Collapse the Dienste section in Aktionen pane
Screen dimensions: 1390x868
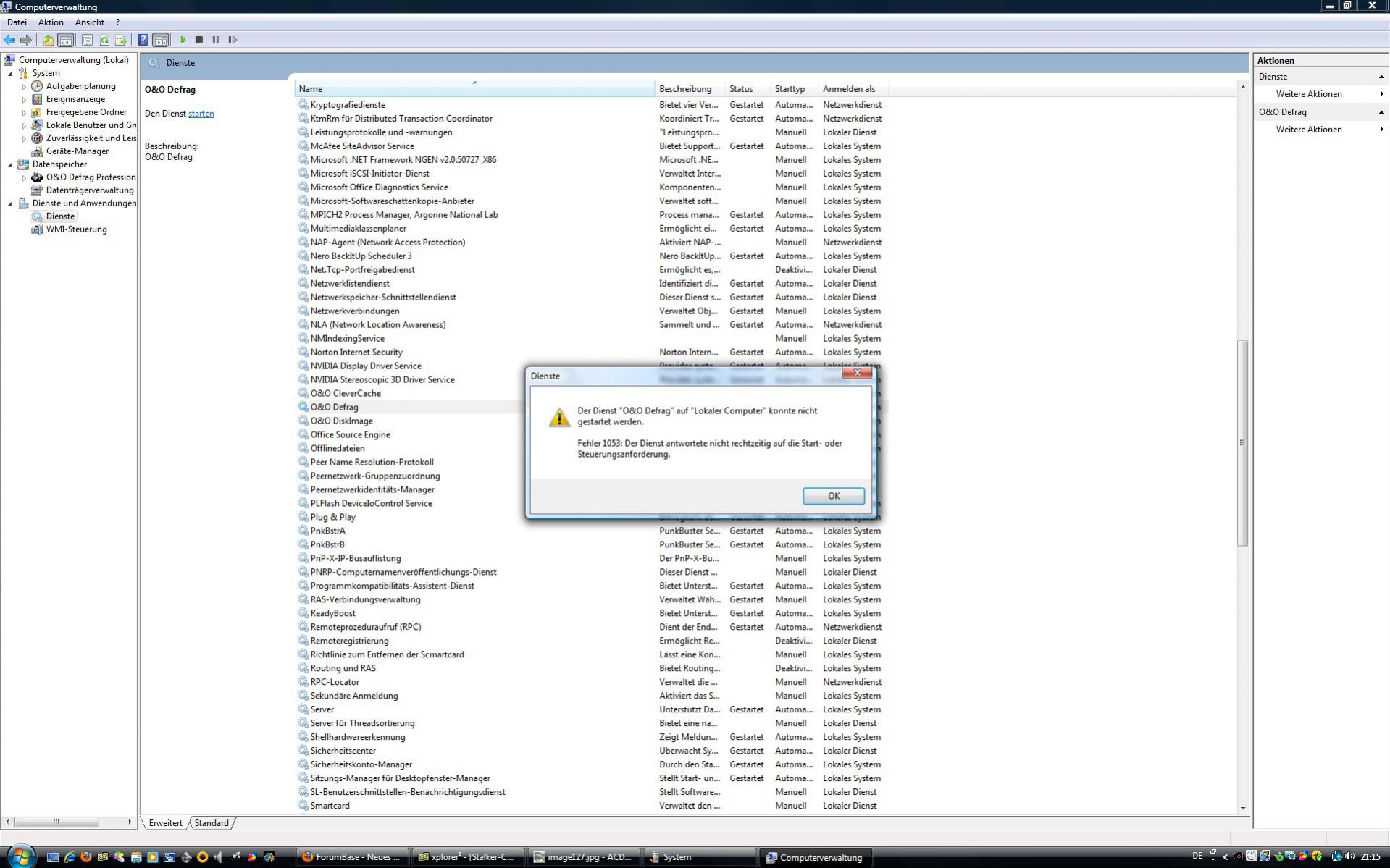pyautogui.click(x=1381, y=77)
